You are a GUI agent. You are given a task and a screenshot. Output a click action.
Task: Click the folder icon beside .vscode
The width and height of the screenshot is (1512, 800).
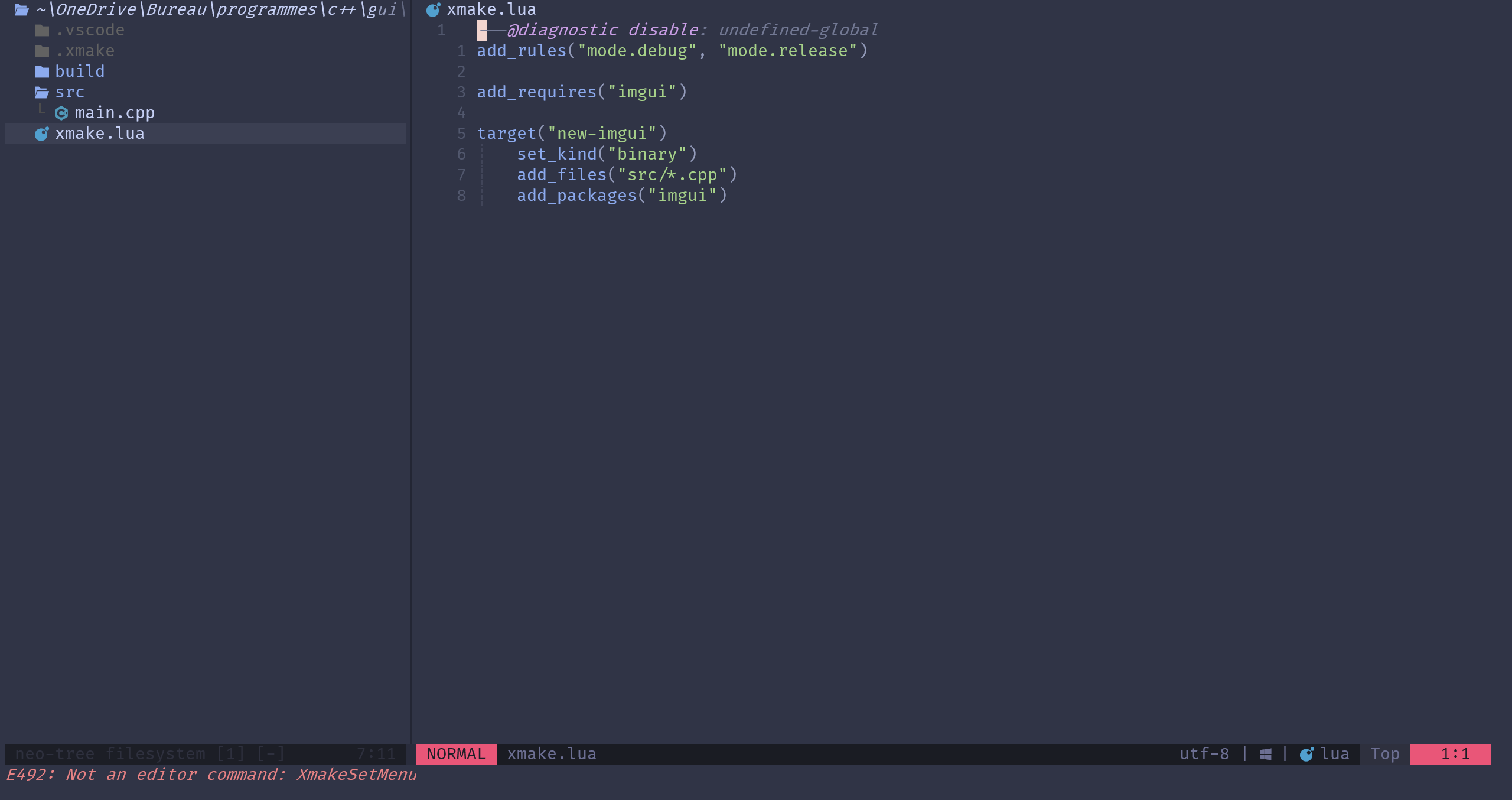(41, 30)
